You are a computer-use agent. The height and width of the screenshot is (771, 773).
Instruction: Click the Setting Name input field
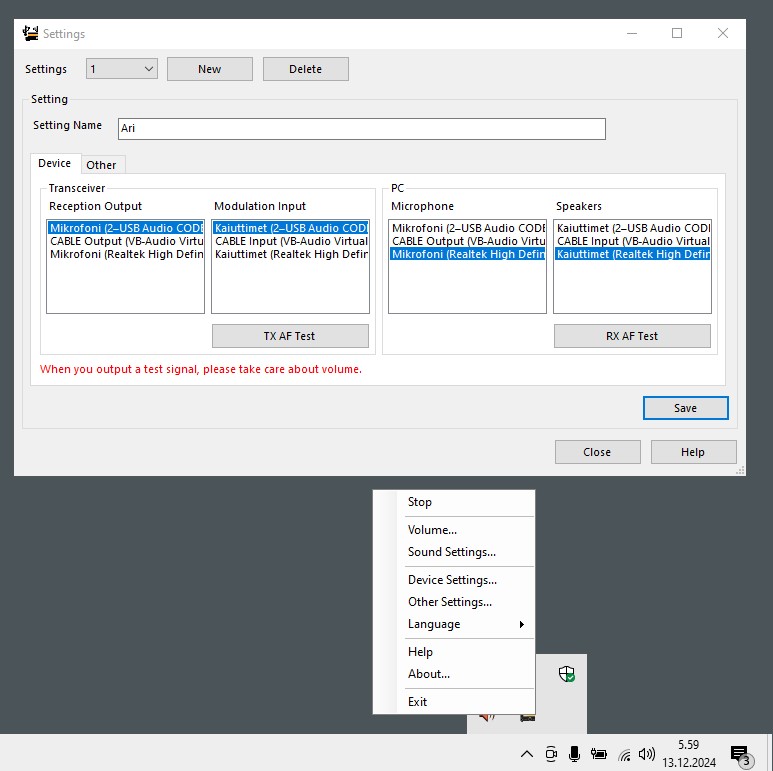tap(361, 129)
